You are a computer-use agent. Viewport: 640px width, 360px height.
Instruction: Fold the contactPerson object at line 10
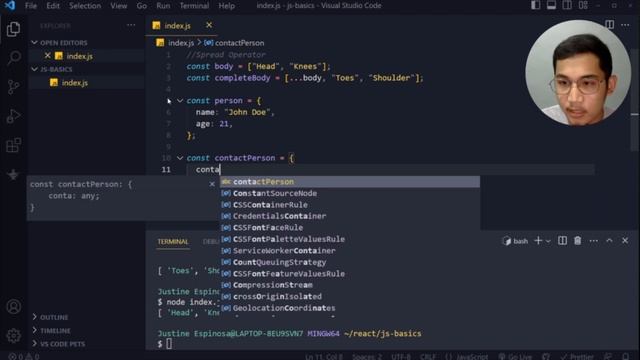[x=180, y=158]
